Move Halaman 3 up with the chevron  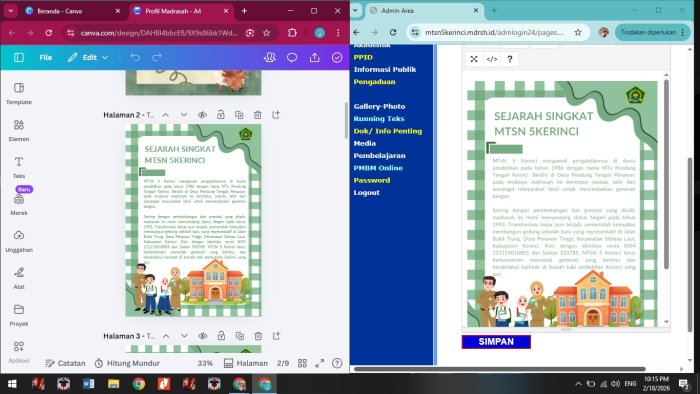click(x=166, y=336)
